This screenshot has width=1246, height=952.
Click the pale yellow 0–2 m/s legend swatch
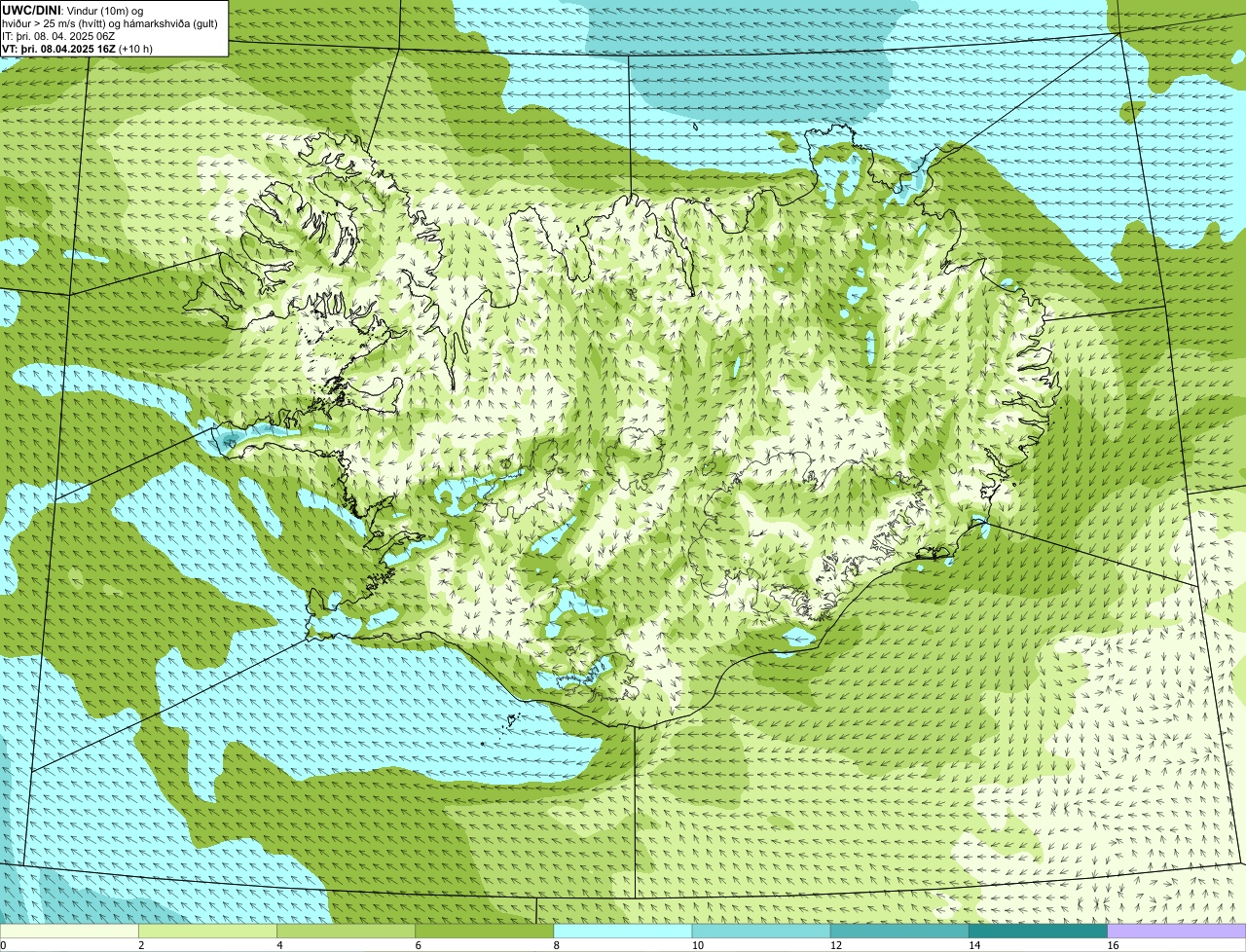(69, 931)
